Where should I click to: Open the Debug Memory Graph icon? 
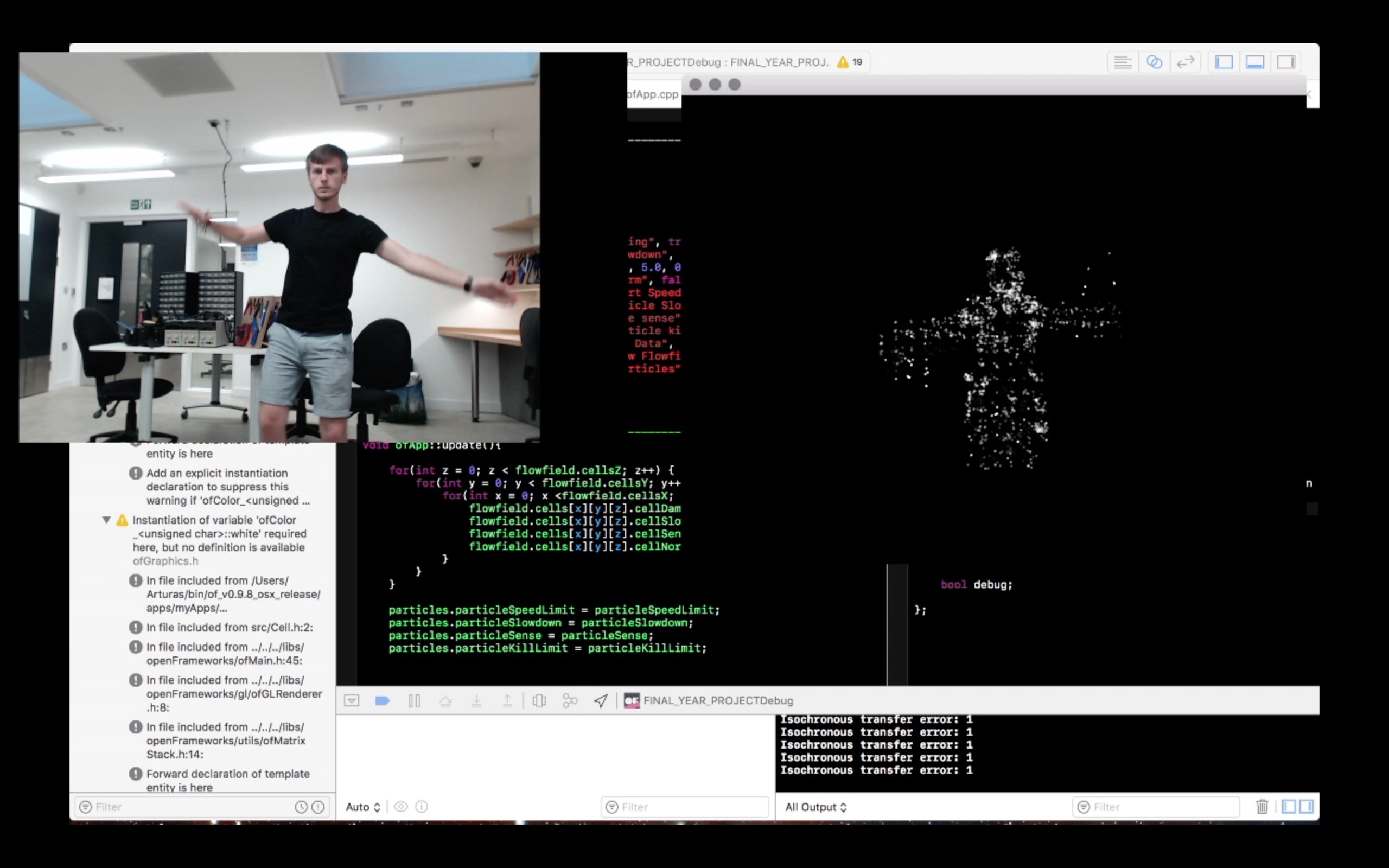(x=570, y=700)
